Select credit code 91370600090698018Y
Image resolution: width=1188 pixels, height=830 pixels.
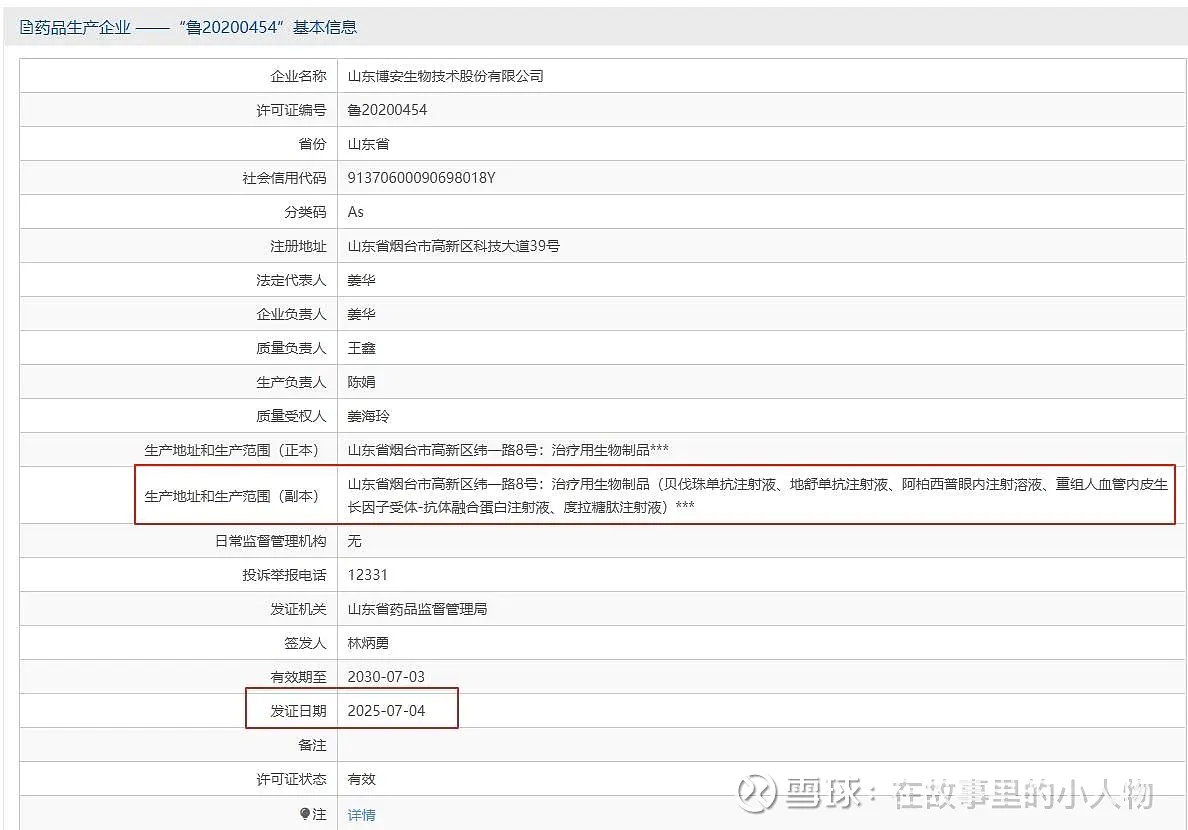pos(421,178)
